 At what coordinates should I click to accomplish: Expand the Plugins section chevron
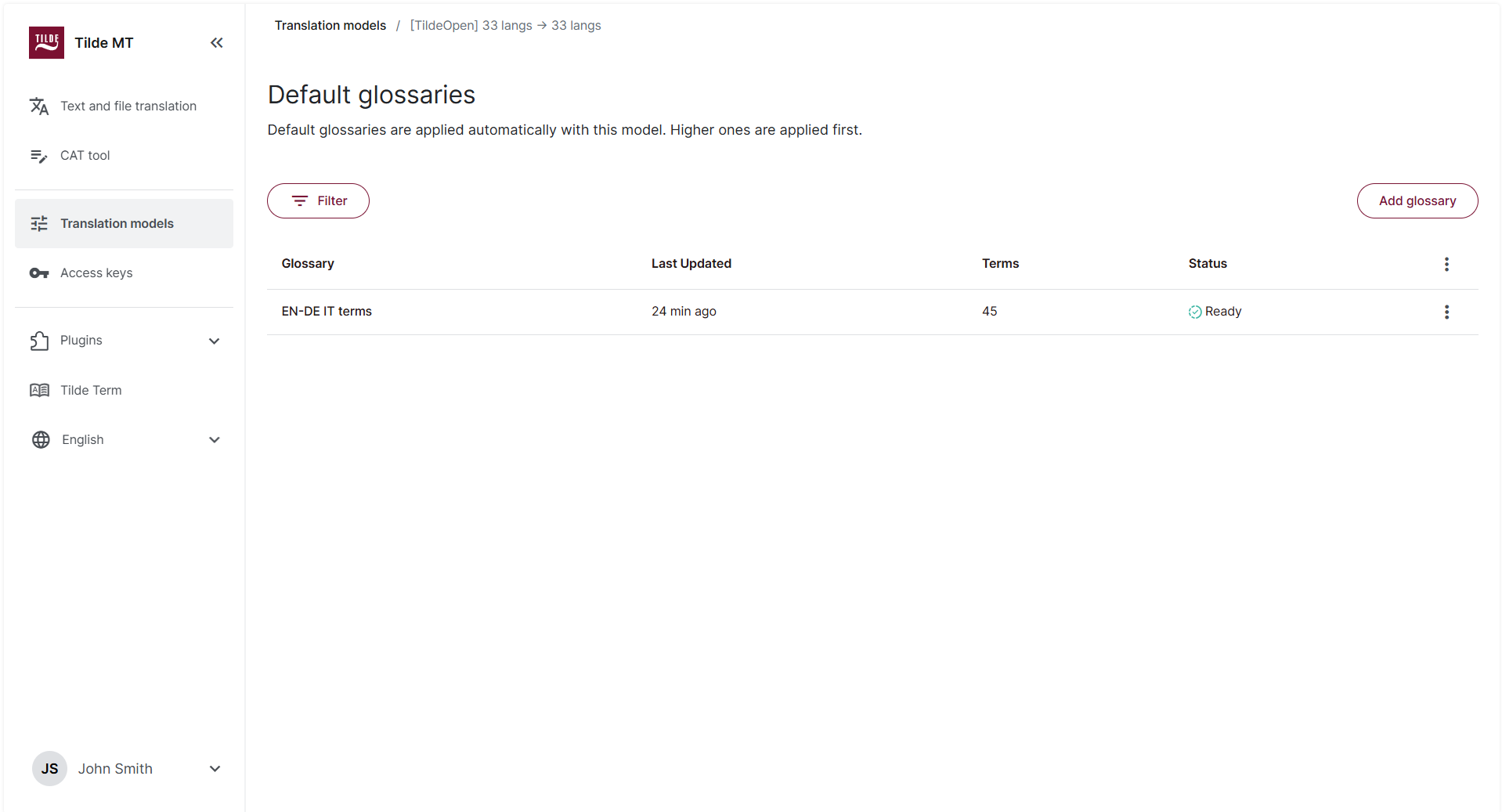[x=214, y=341]
